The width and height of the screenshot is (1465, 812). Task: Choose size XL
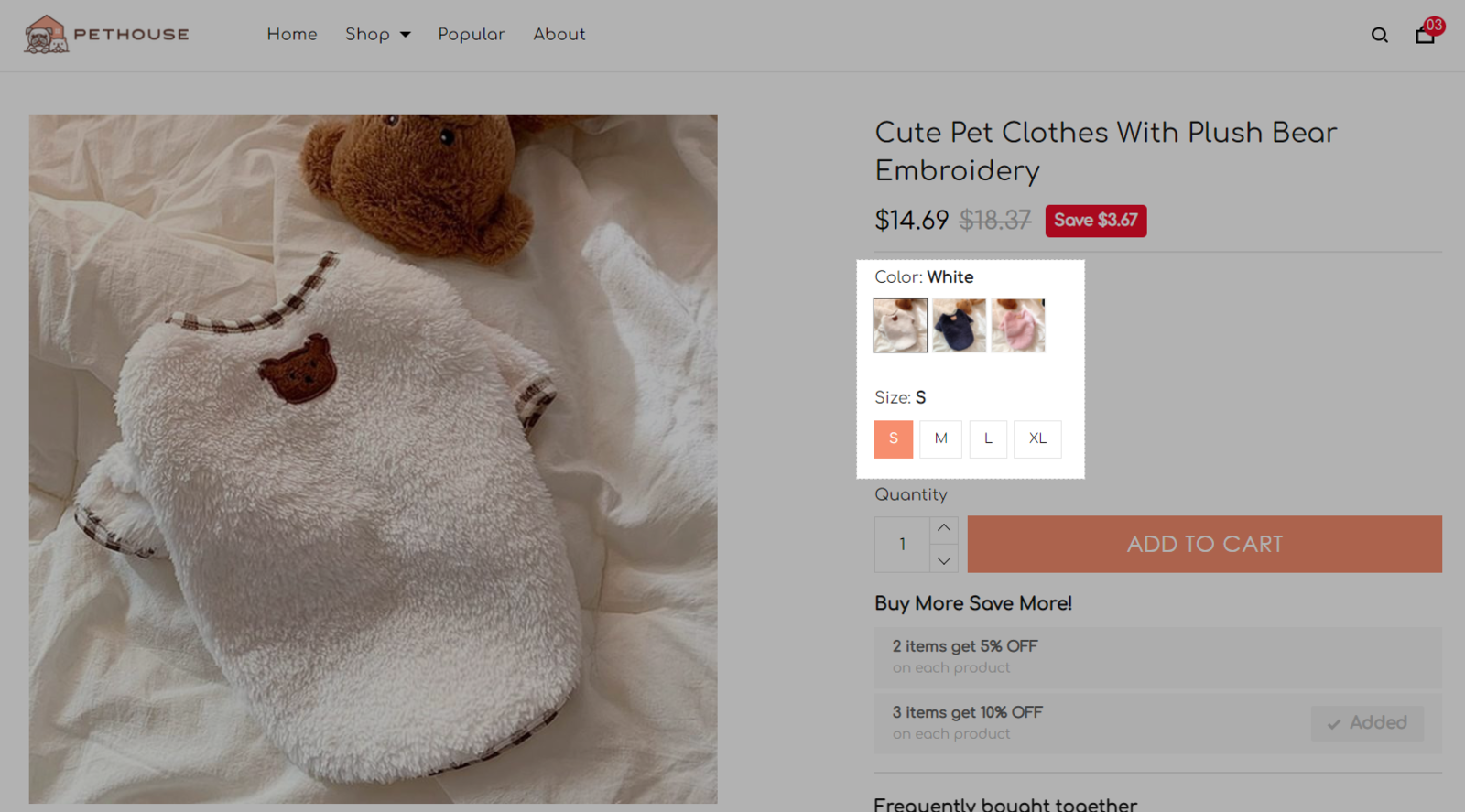1037,438
